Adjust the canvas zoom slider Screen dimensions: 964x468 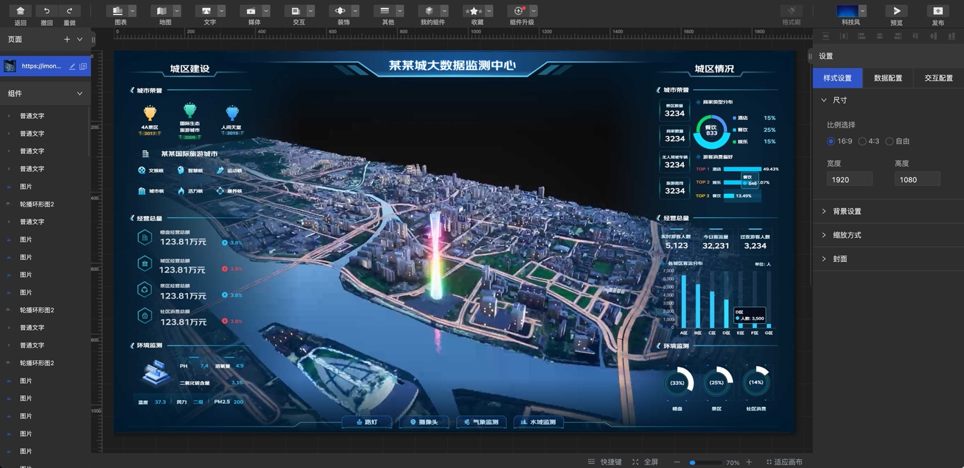(x=705, y=462)
